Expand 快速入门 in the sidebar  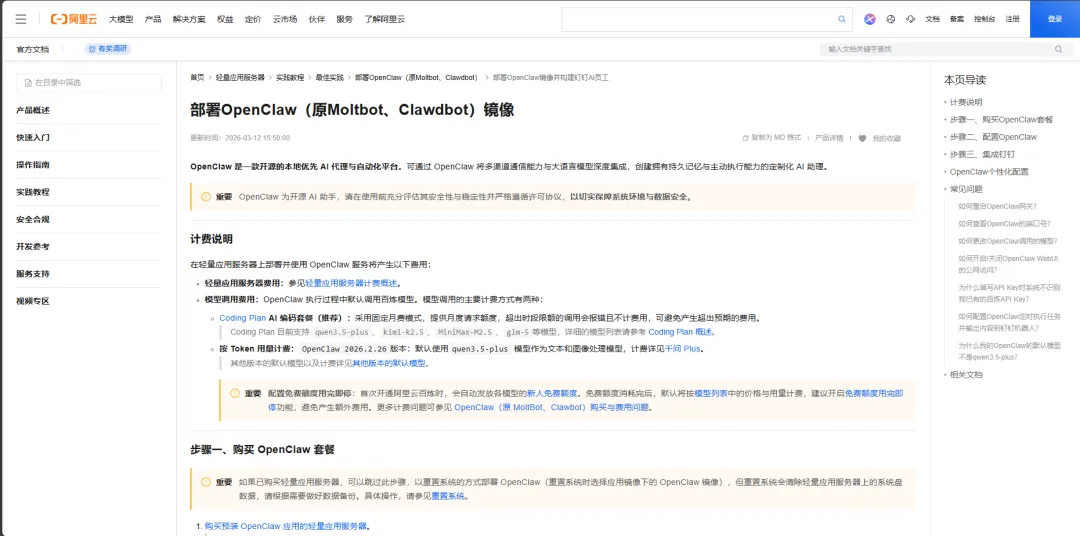pos(33,138)
